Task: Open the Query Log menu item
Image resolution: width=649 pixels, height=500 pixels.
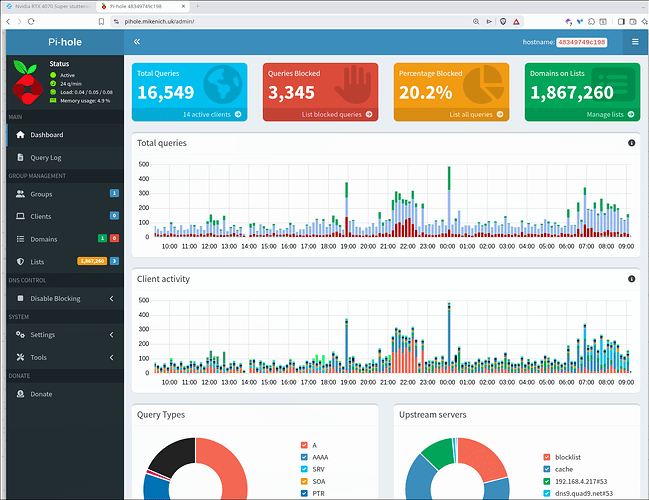Action: [x=65, y=157]
